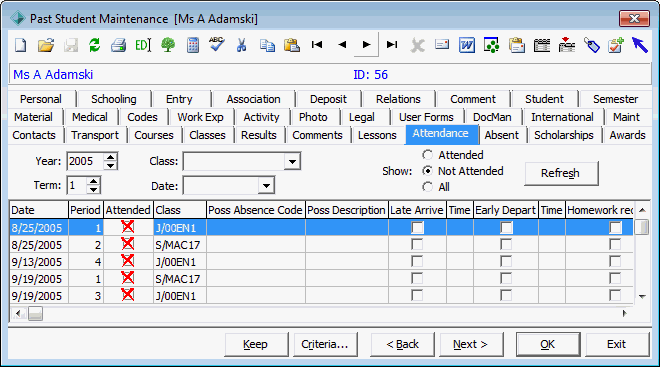
Task: Click the green ED edit icon
Action: pyautogui.click(x=143, y=45)
